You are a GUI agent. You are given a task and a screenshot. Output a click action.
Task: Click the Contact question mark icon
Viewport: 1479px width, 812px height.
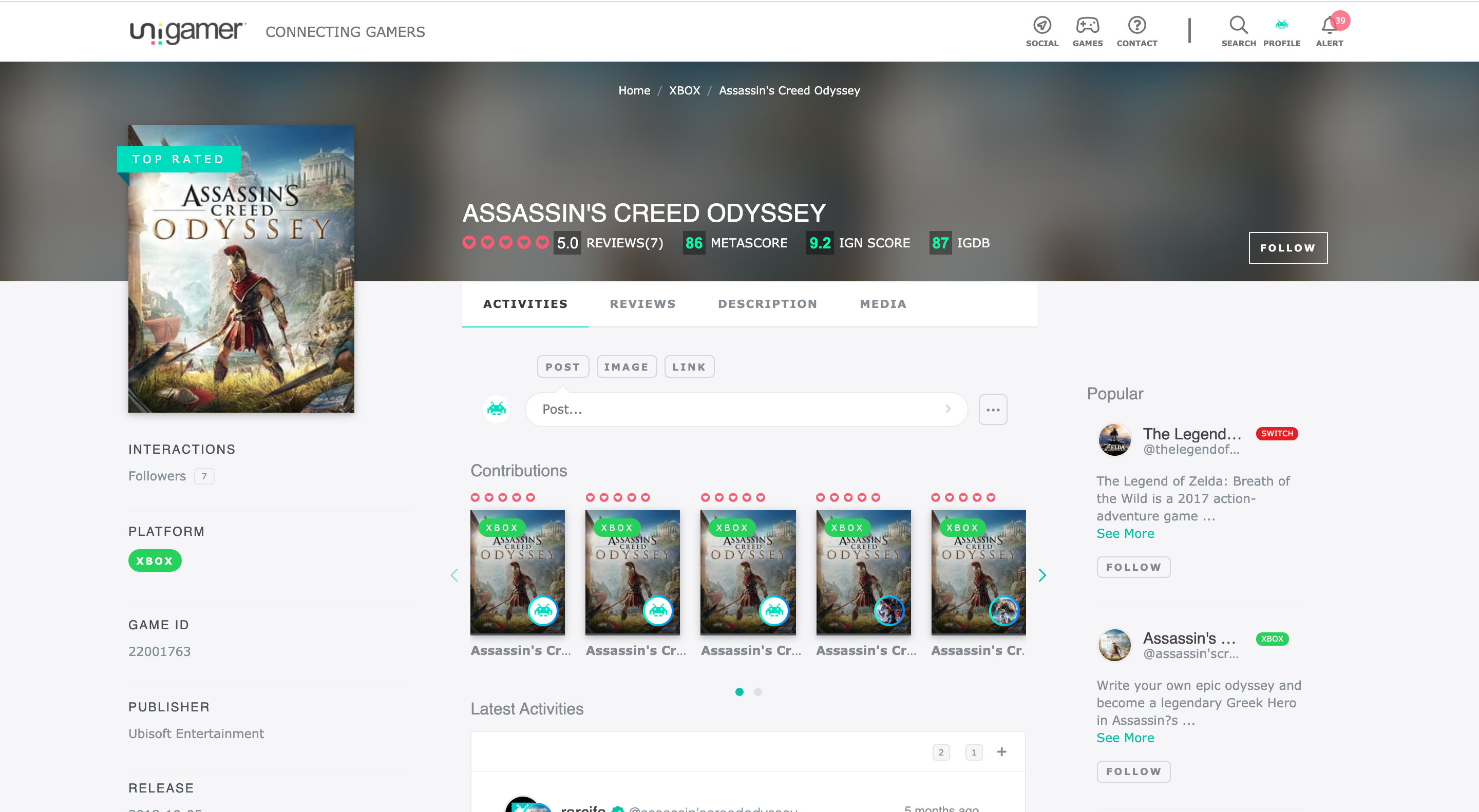point(1136,26)
